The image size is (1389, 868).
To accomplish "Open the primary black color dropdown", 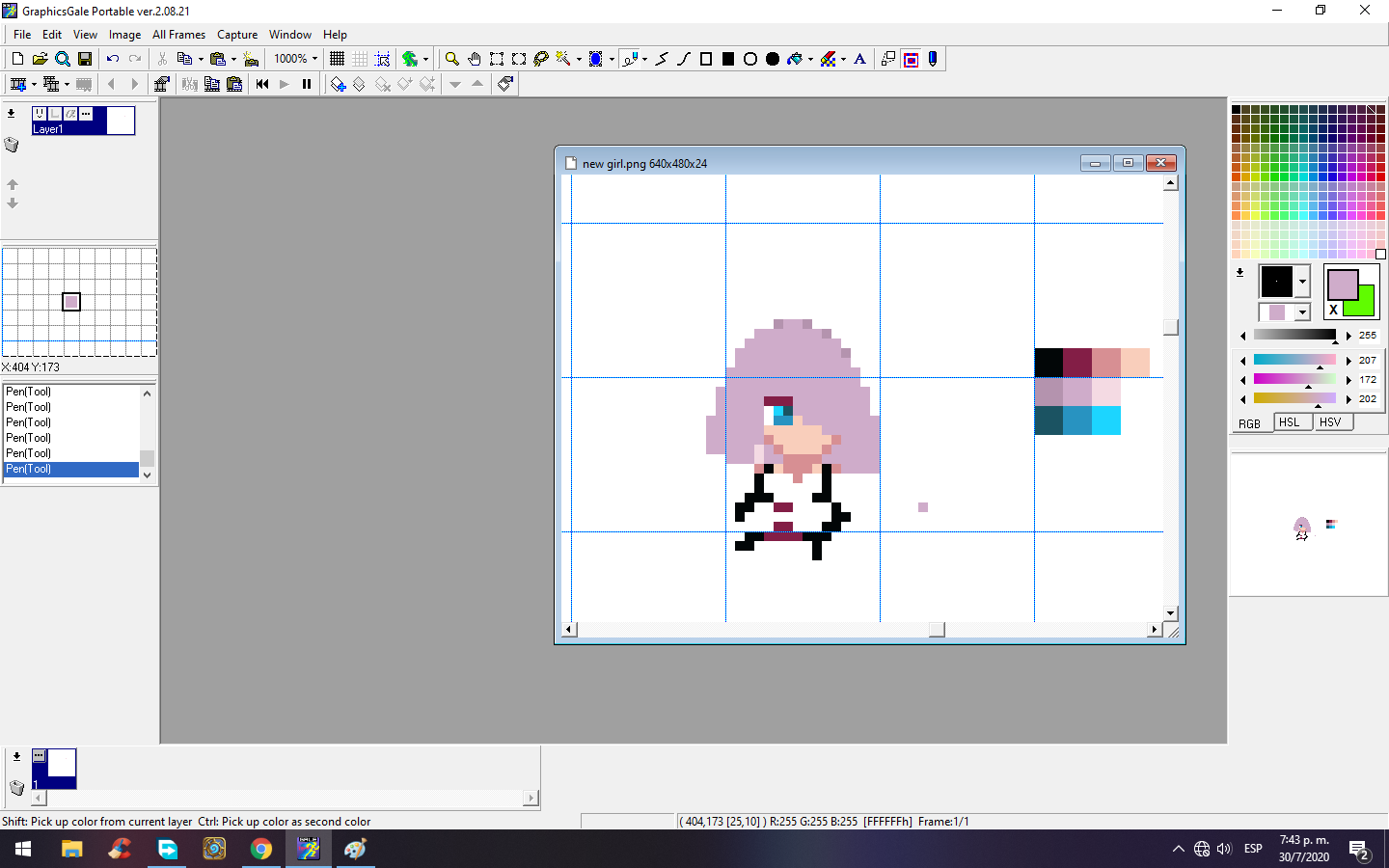I will 1302,282.
